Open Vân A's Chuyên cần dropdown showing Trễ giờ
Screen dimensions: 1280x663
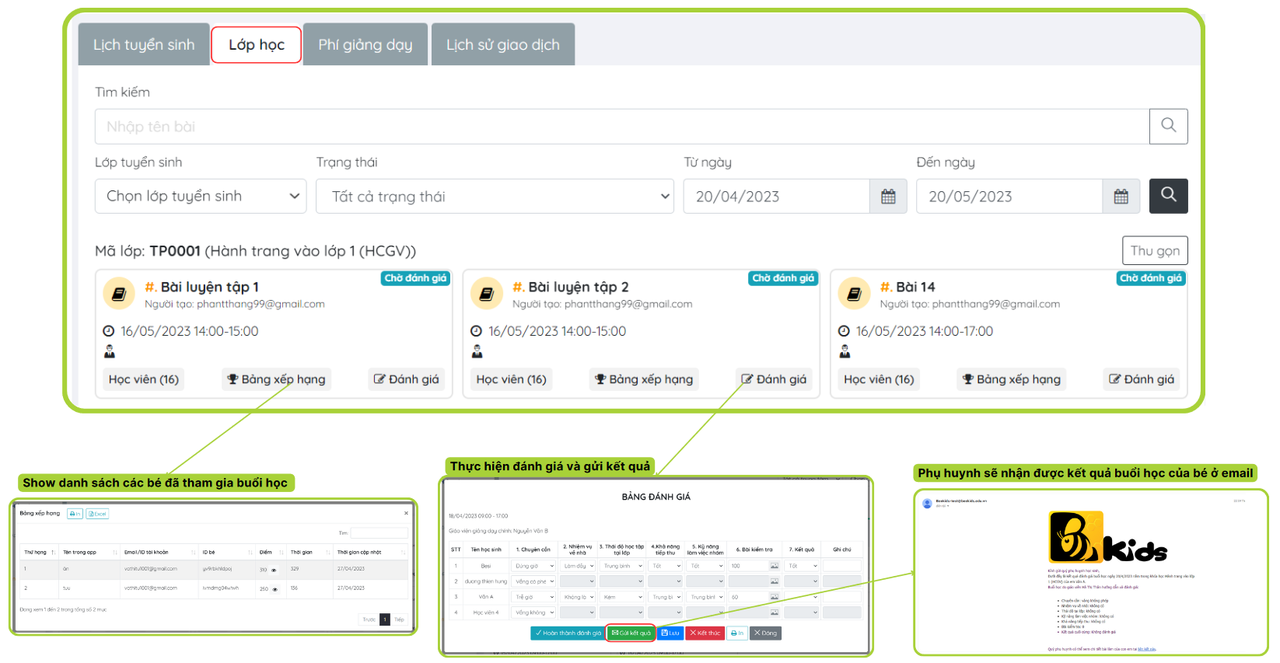tap(532, 597)
